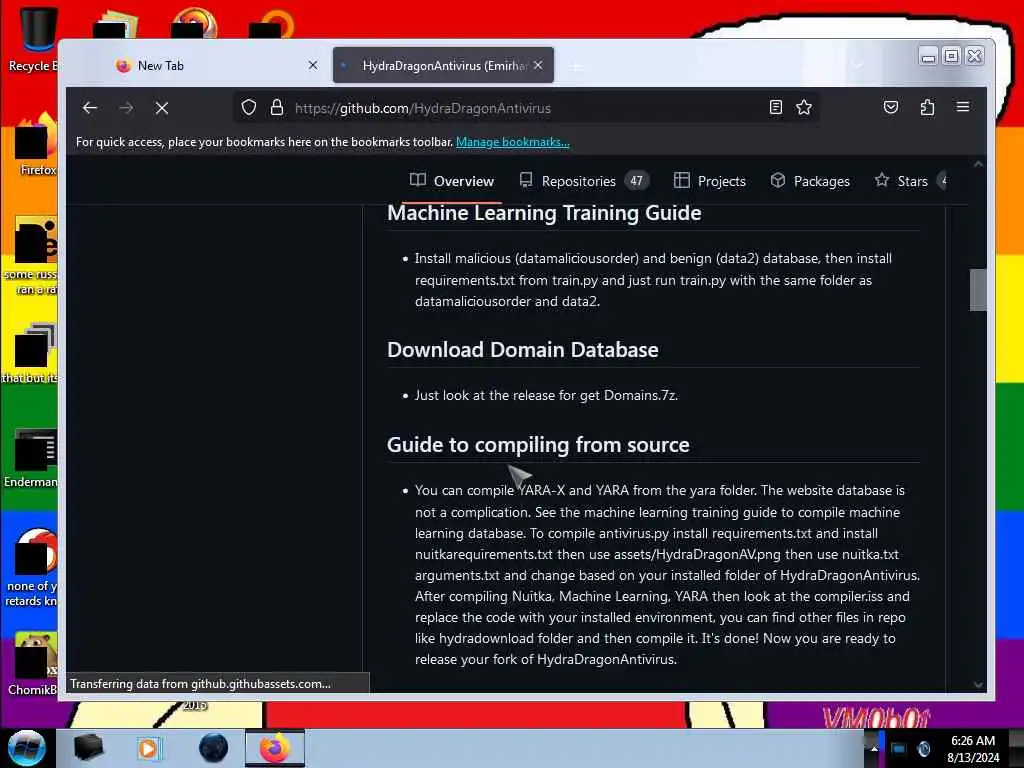Click the Download Domain Database heading
Image resolution: width=1024 pixels, height=768 pixels.
[x=522, y=349]
